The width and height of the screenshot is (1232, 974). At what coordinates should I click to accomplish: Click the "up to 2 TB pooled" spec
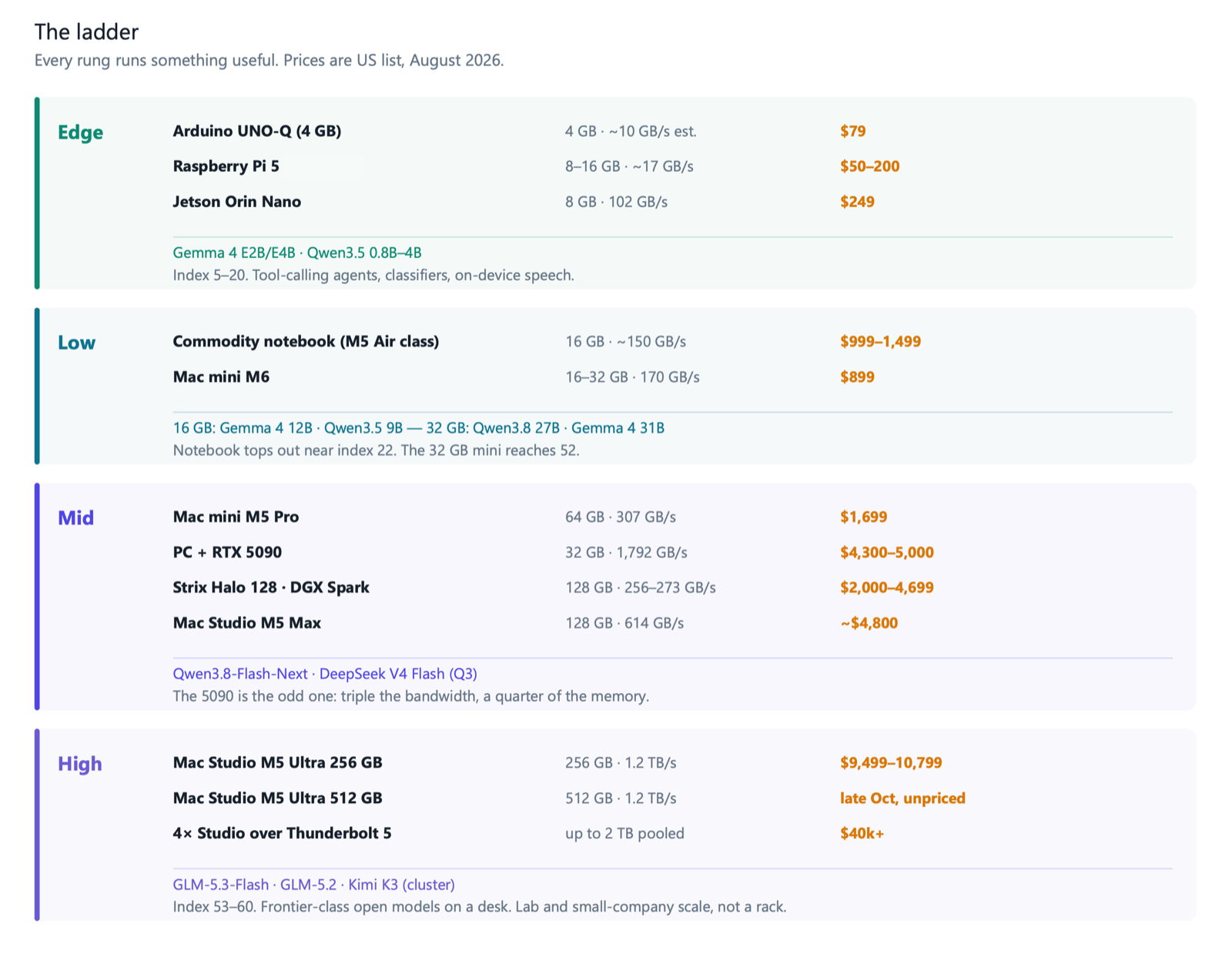624,833
